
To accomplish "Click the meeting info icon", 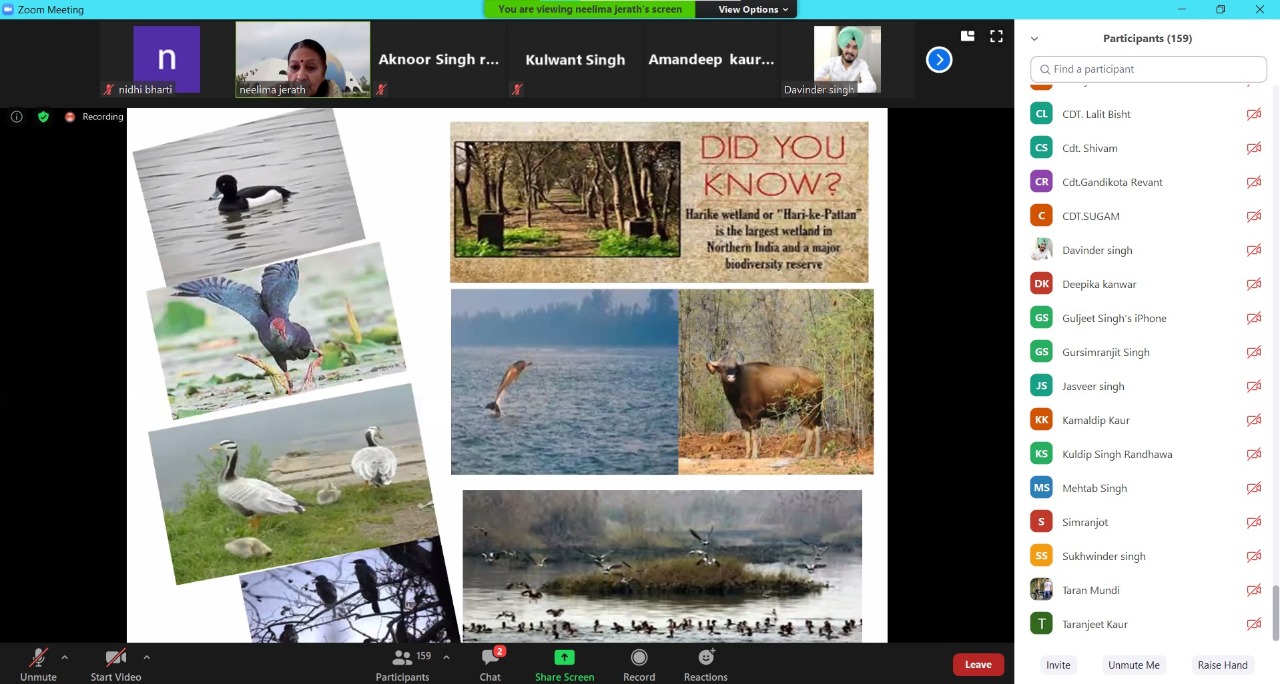I will tap(17, 117).
